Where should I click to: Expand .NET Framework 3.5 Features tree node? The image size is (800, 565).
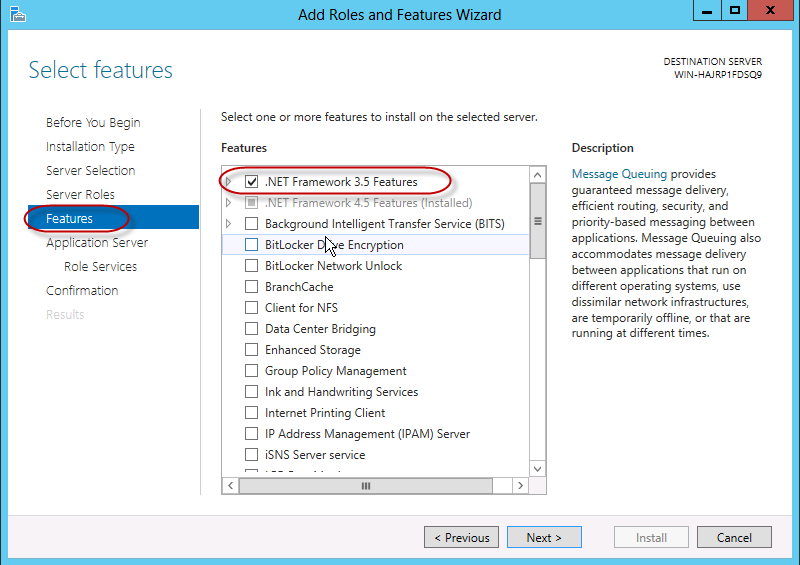point(229,182)
